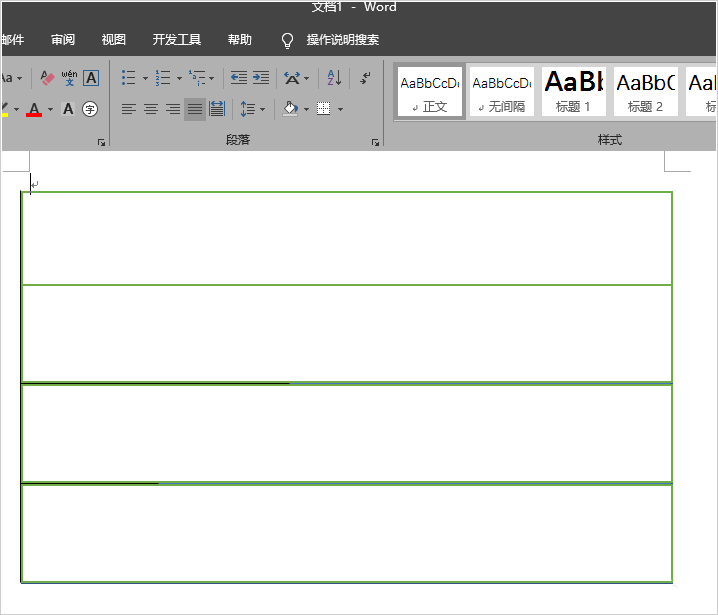Toggle Show/Hide paragraph marks
Image resolution: width=718 pixels, height=615 pixels.
(365, 78)
